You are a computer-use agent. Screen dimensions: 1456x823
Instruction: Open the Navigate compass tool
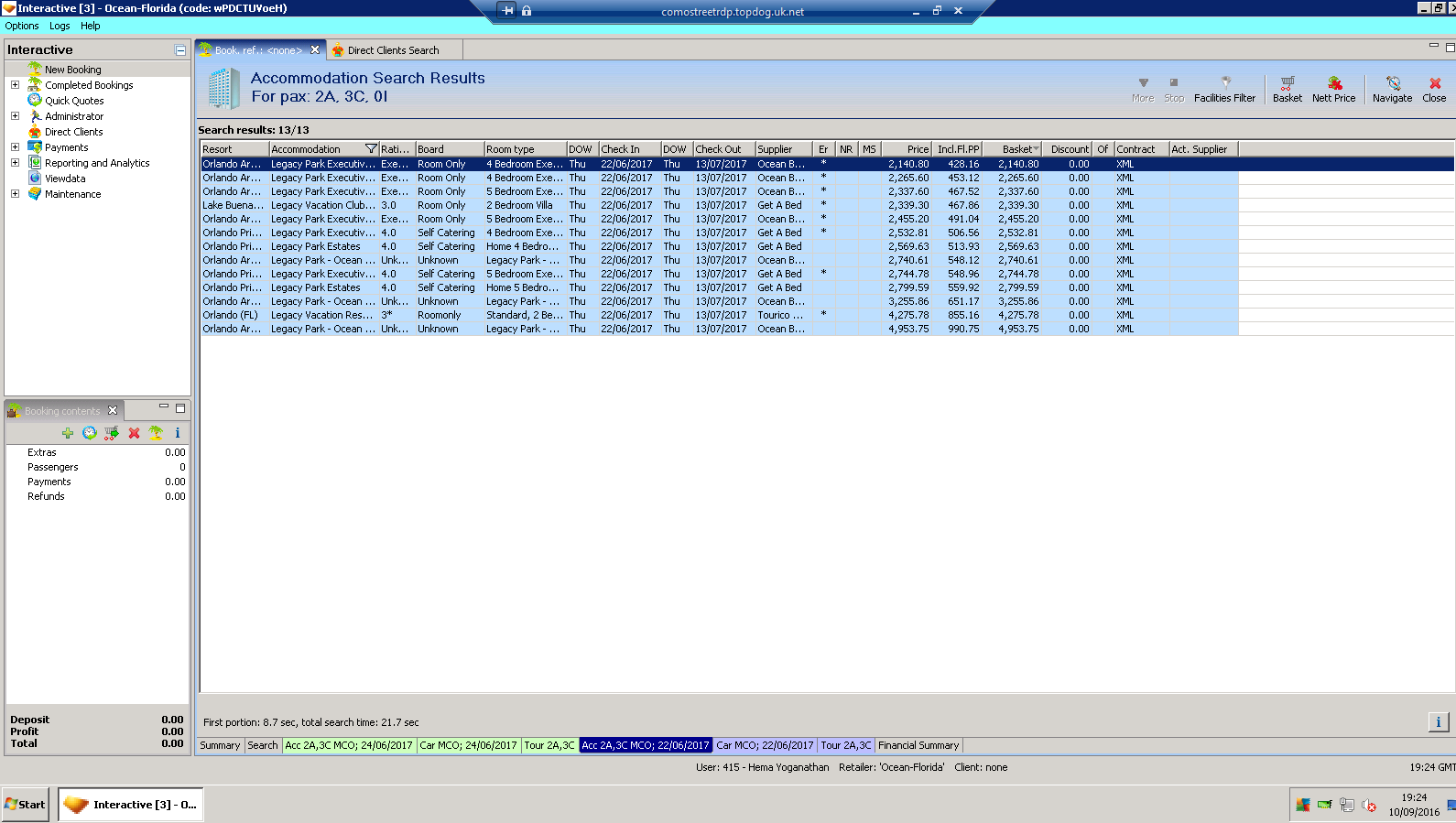(1393, 83)
